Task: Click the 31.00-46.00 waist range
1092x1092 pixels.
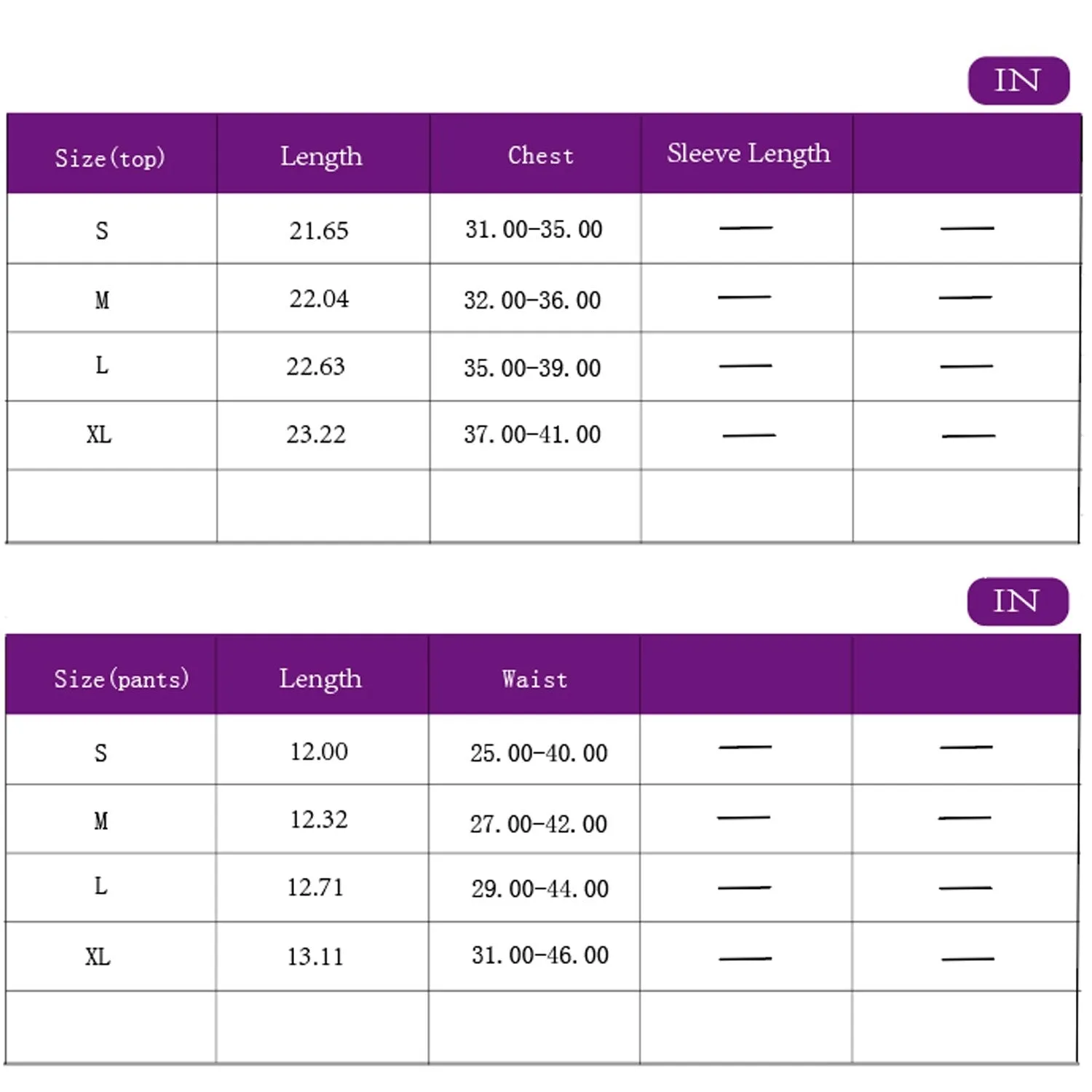Action: (539, 955)
